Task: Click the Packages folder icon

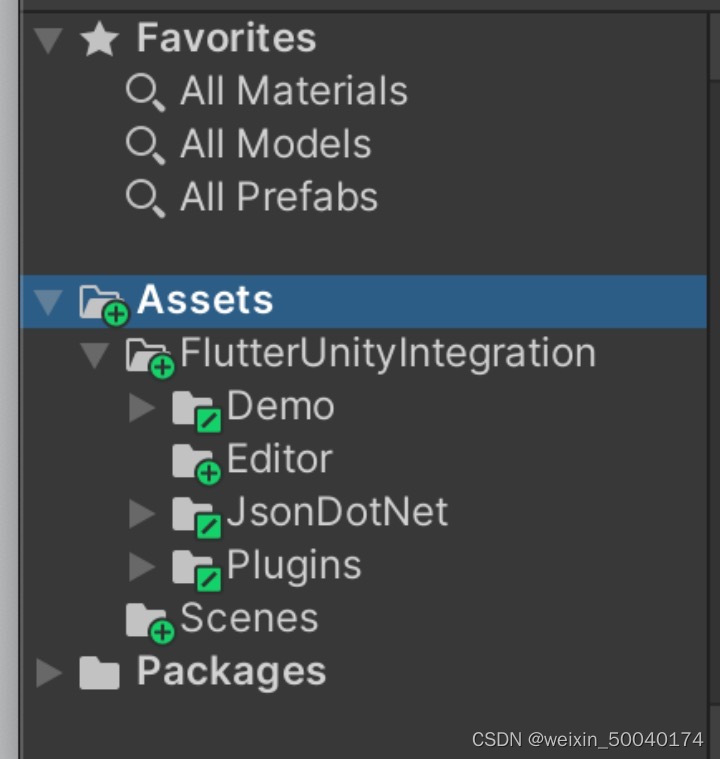Action: point(99,673)
